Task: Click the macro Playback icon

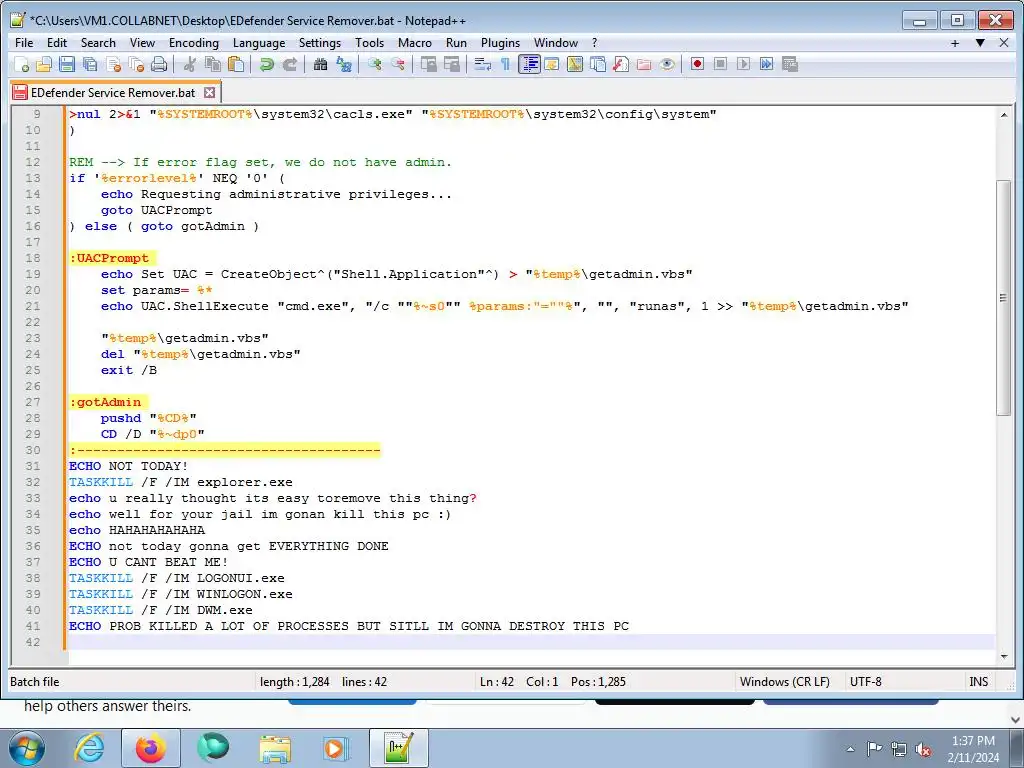Action: (x=743, y=64)
